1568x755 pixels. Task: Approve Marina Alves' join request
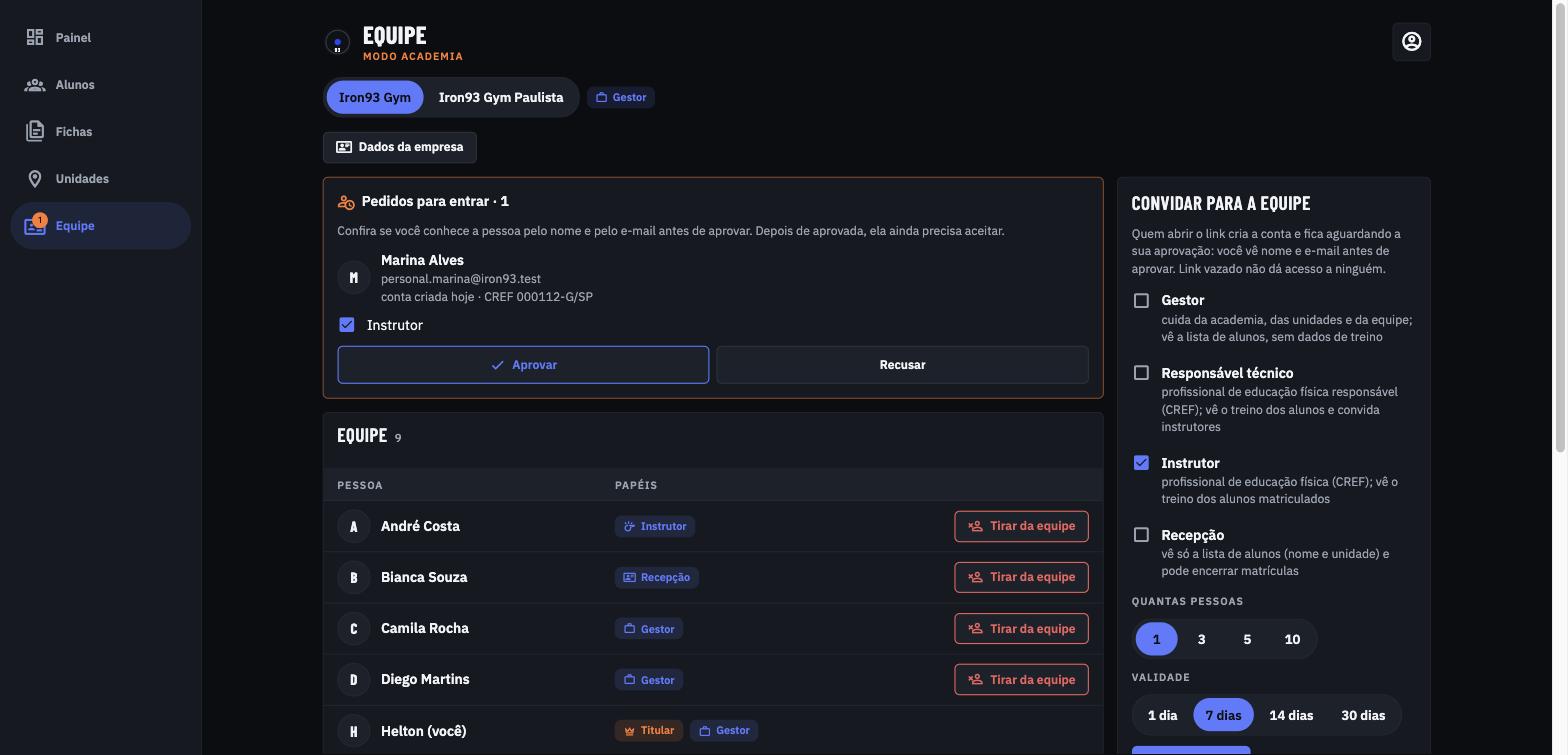coord(523,365)
